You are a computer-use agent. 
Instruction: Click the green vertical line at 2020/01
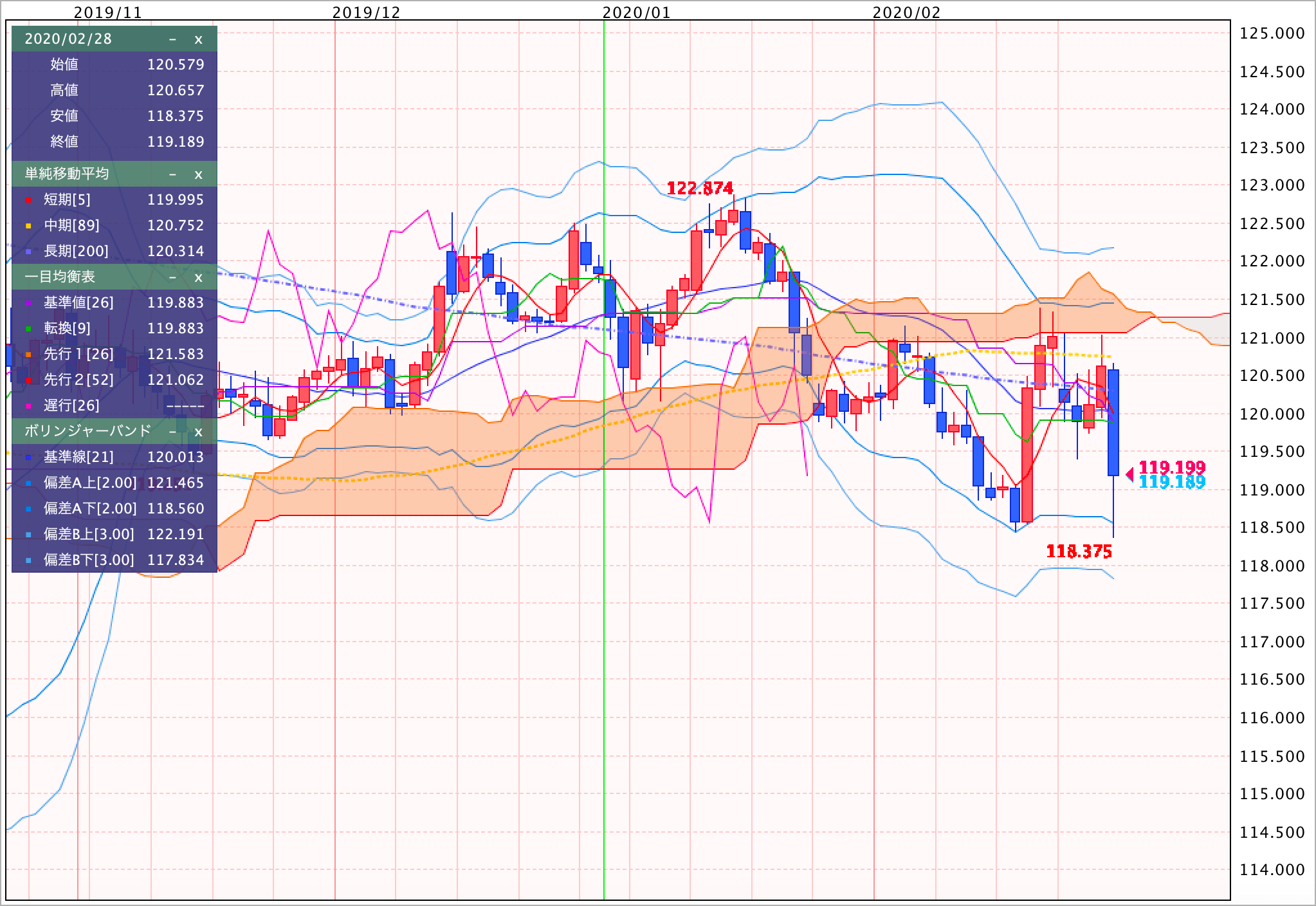604,459
